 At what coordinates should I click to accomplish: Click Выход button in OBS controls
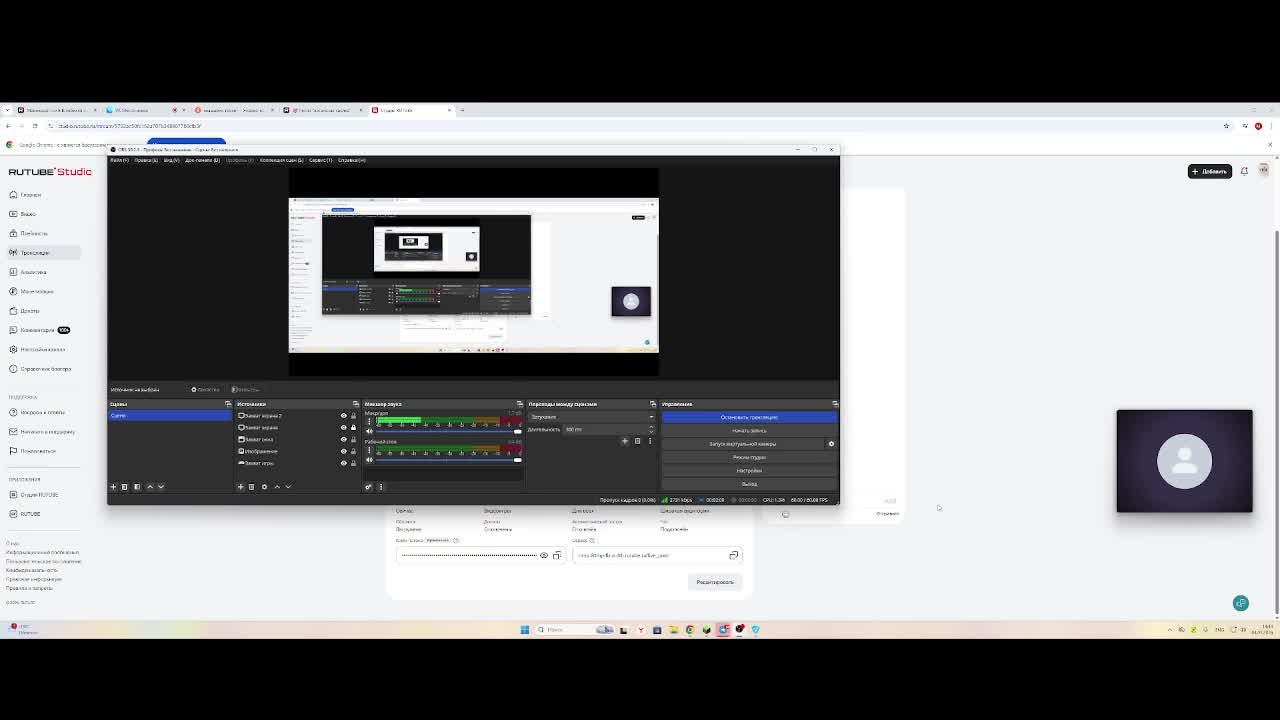[x=750, y=483]
